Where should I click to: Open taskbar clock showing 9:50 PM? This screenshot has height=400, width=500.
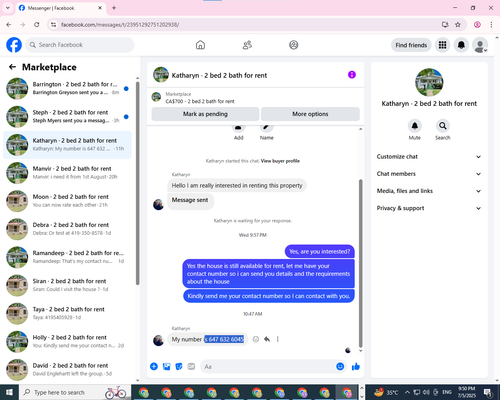click(x=467, y=392)
